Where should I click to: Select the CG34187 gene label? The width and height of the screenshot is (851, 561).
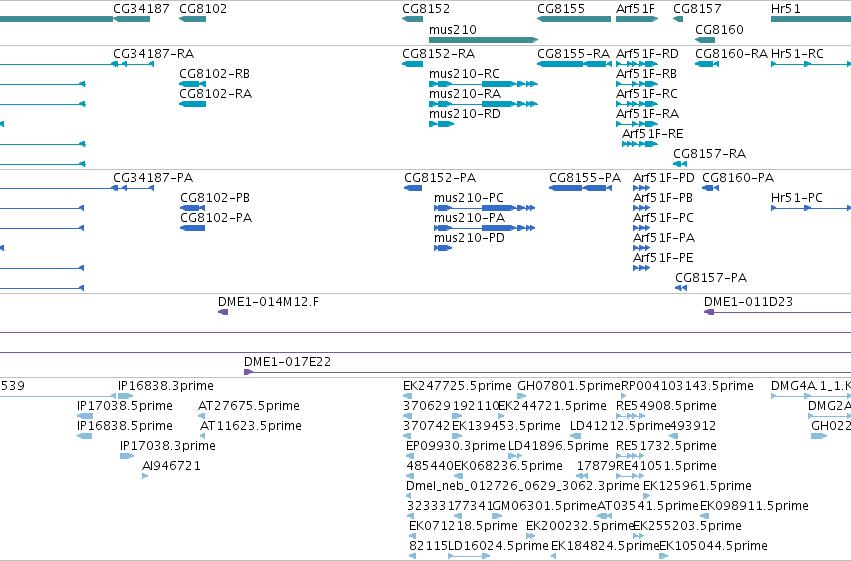(x=141, y=9)
